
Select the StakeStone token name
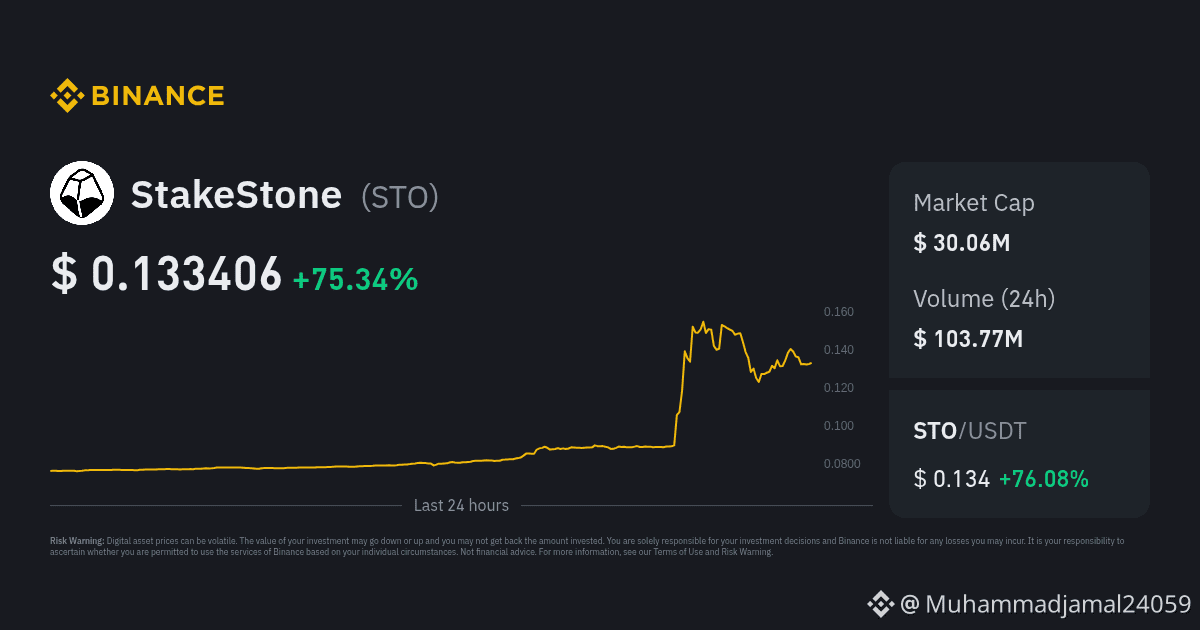point(236,195)
